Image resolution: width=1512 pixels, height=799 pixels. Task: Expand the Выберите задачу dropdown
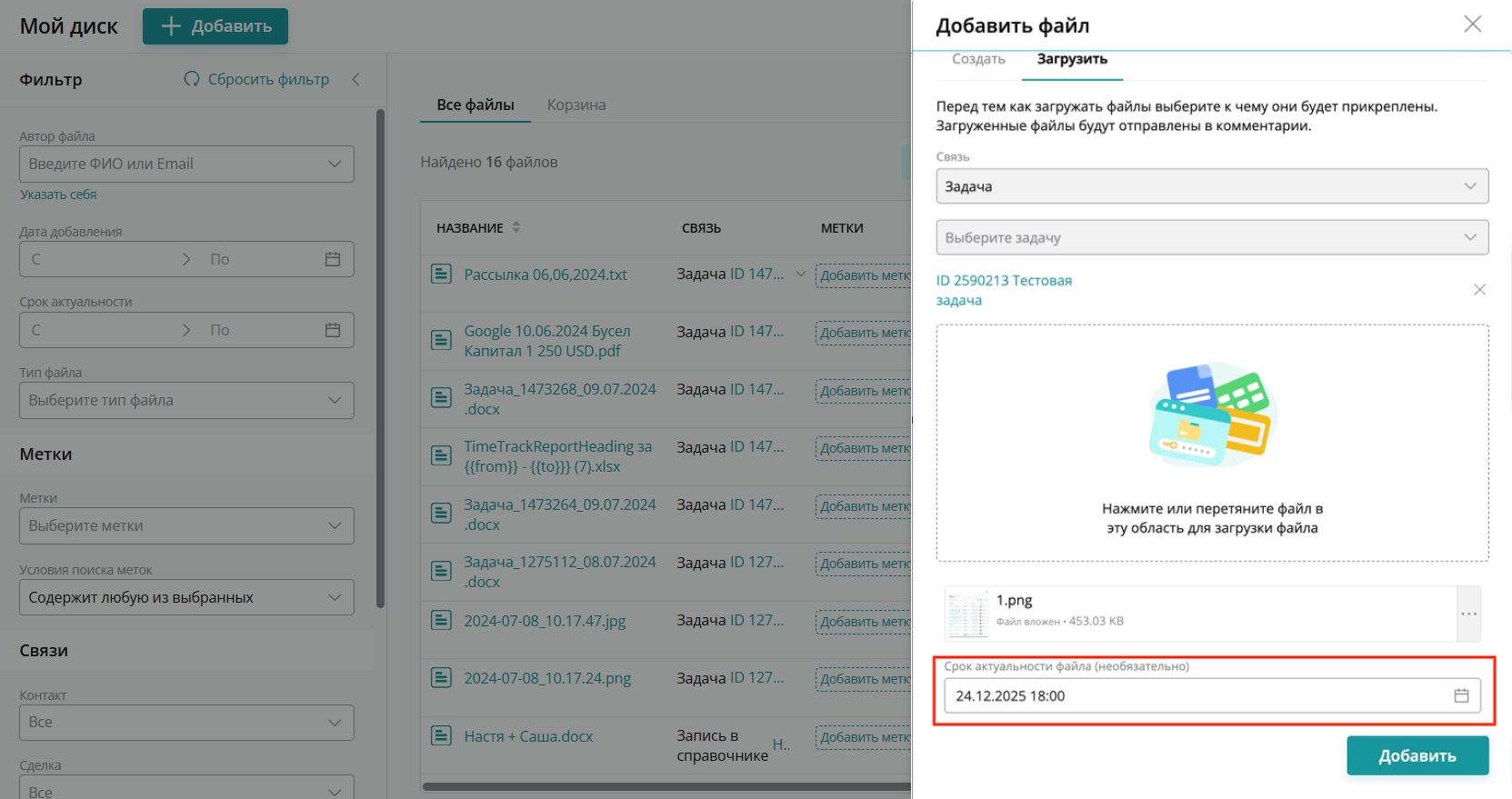pos(1212,237)
